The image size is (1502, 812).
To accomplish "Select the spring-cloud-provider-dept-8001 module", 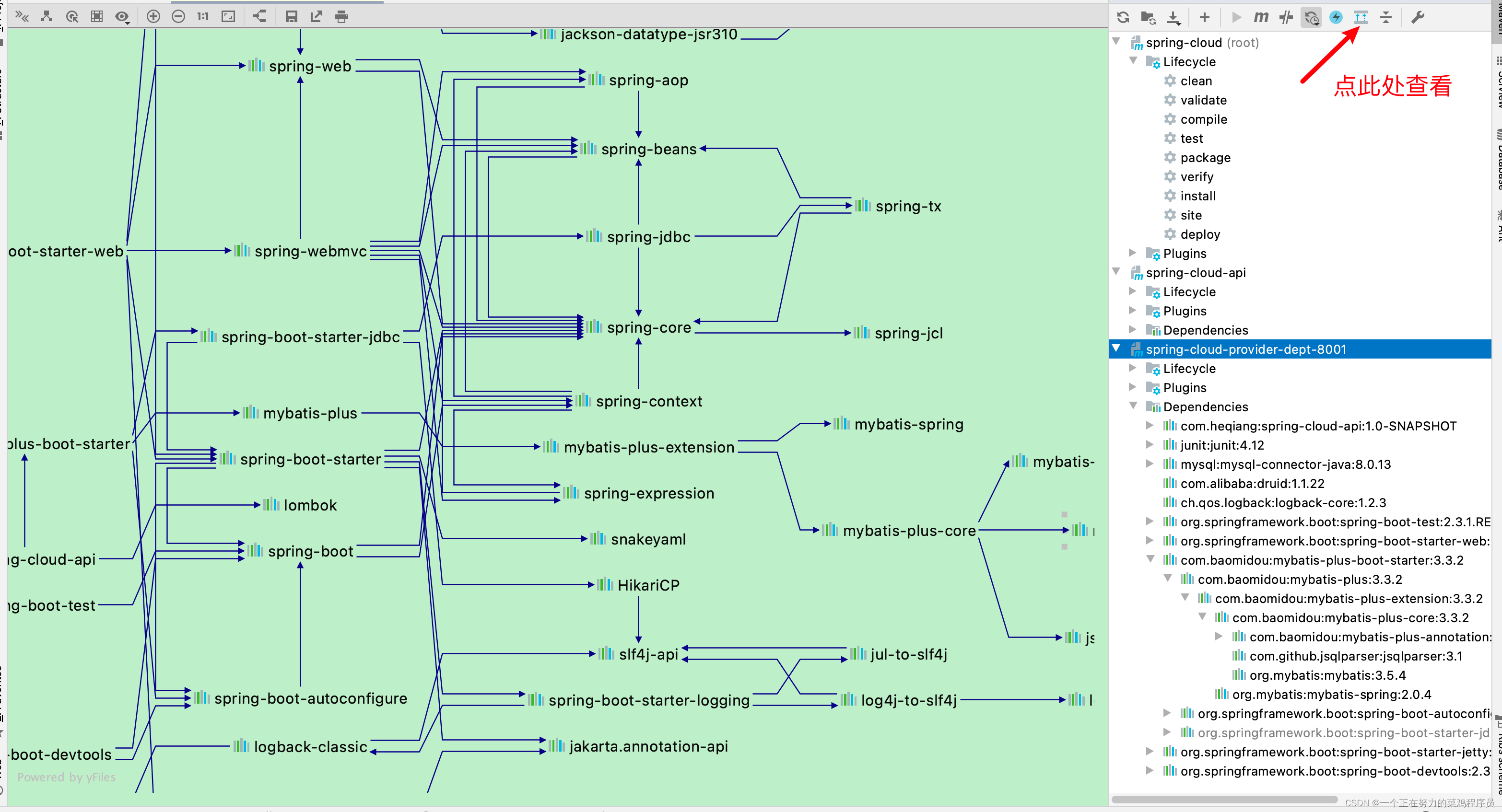I will click(x=1245, y=349).
